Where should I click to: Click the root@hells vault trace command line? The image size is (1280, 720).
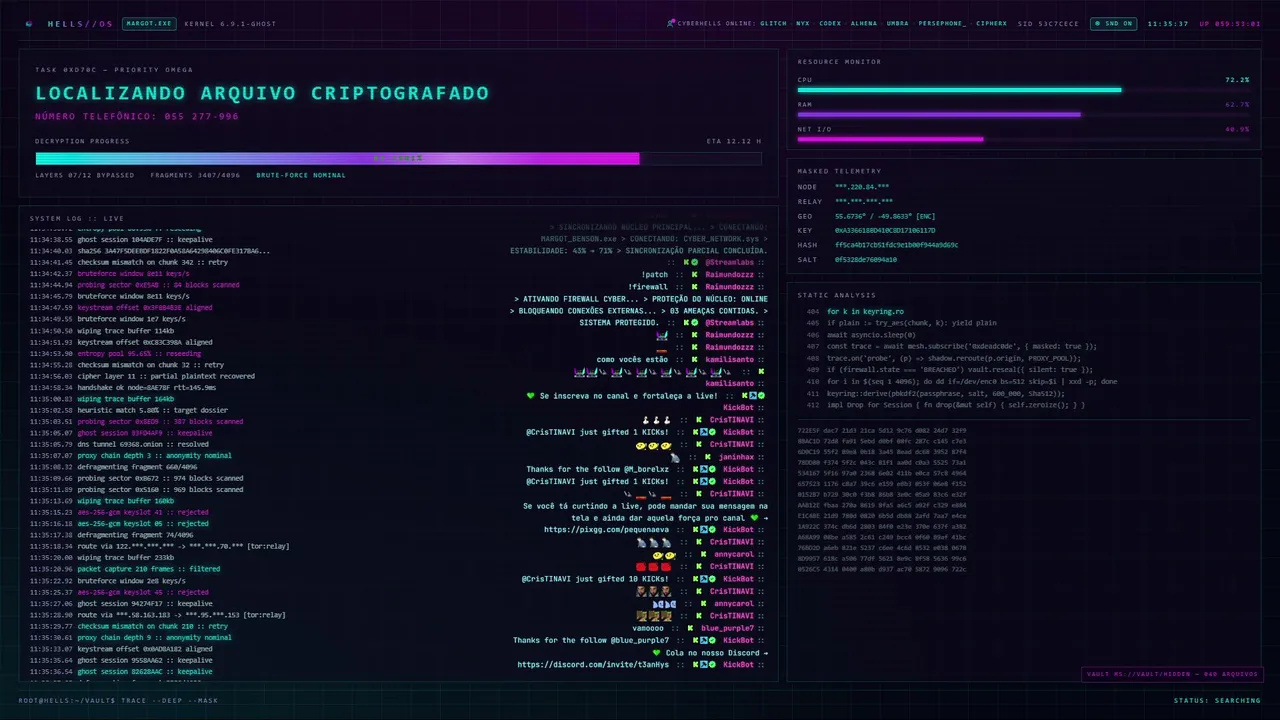pyautogui.click(x=117, y=700)
